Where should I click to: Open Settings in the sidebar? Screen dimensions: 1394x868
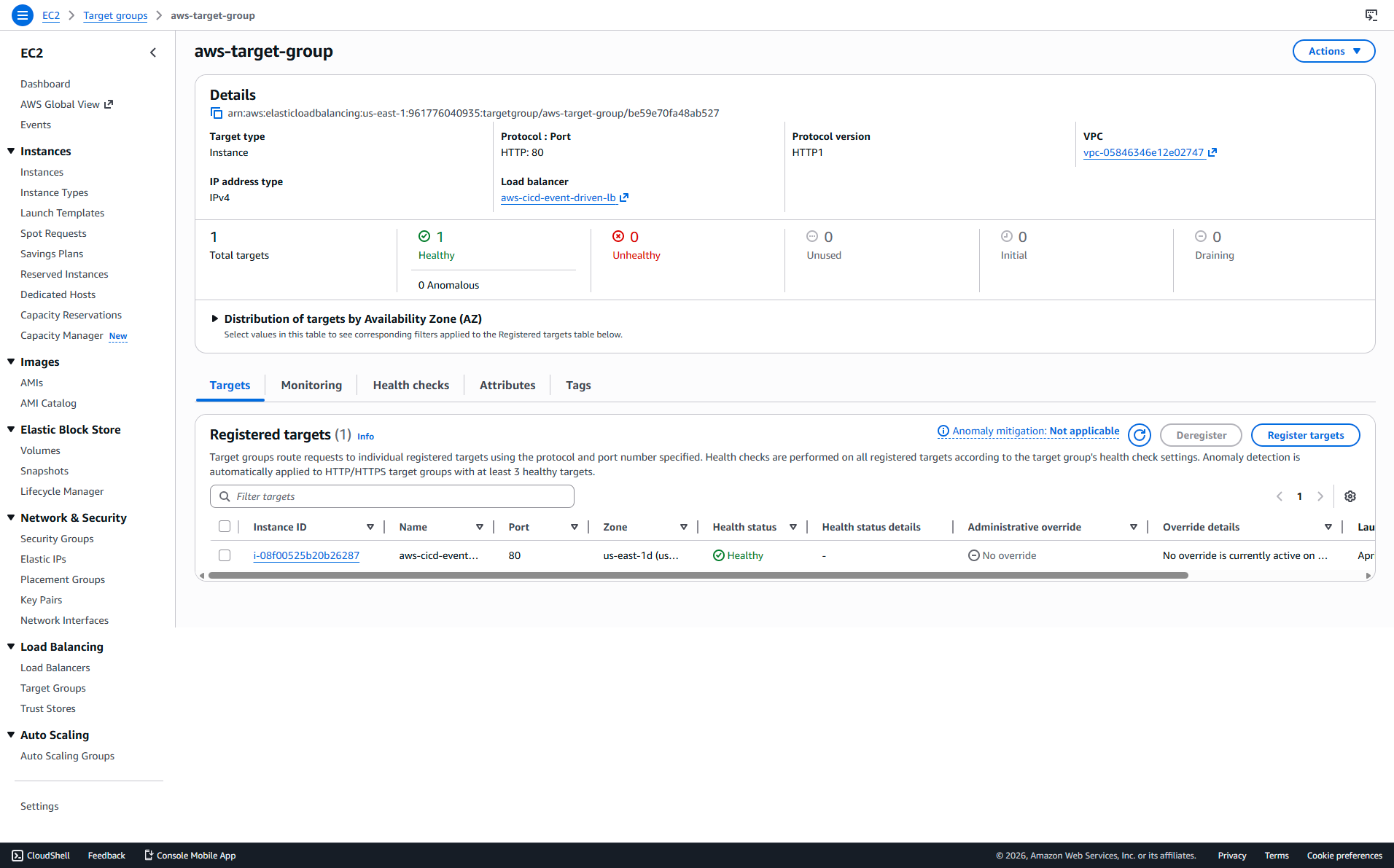pos(39,806)
